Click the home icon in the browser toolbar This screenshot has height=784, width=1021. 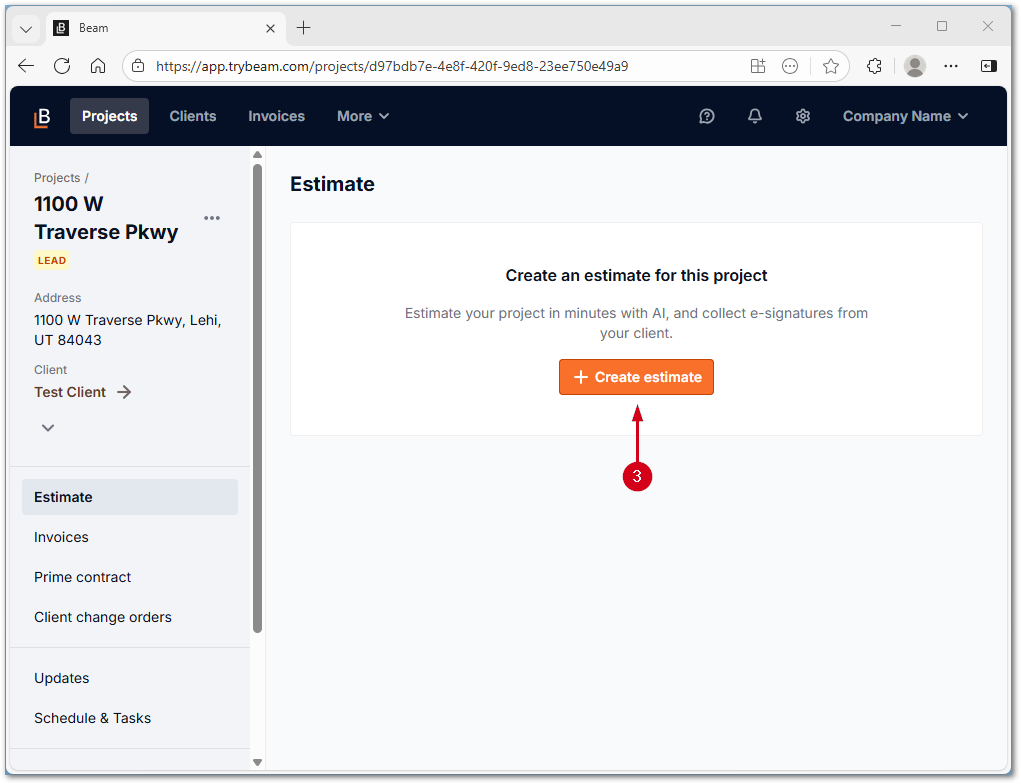(99, 65)
